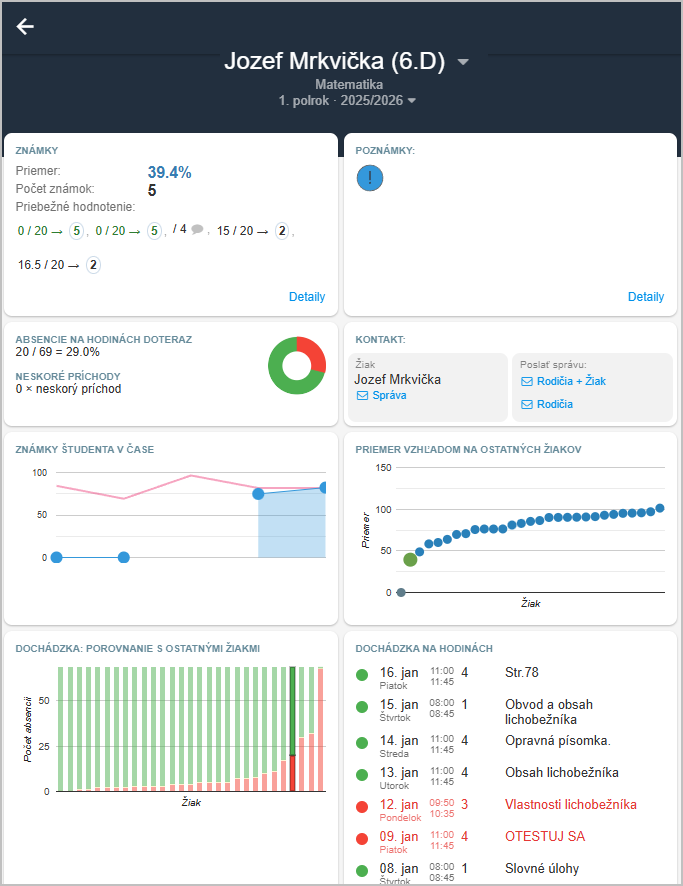Click the red absence dot for 12. jan
This screenshot has height=886, width=683.
(x=362, y=806)
